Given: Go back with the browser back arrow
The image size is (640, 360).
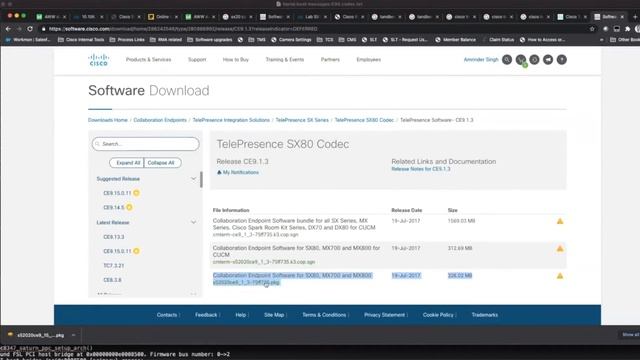Looking at the screenshot, I should pyautogui.click(x=8, y=29).
